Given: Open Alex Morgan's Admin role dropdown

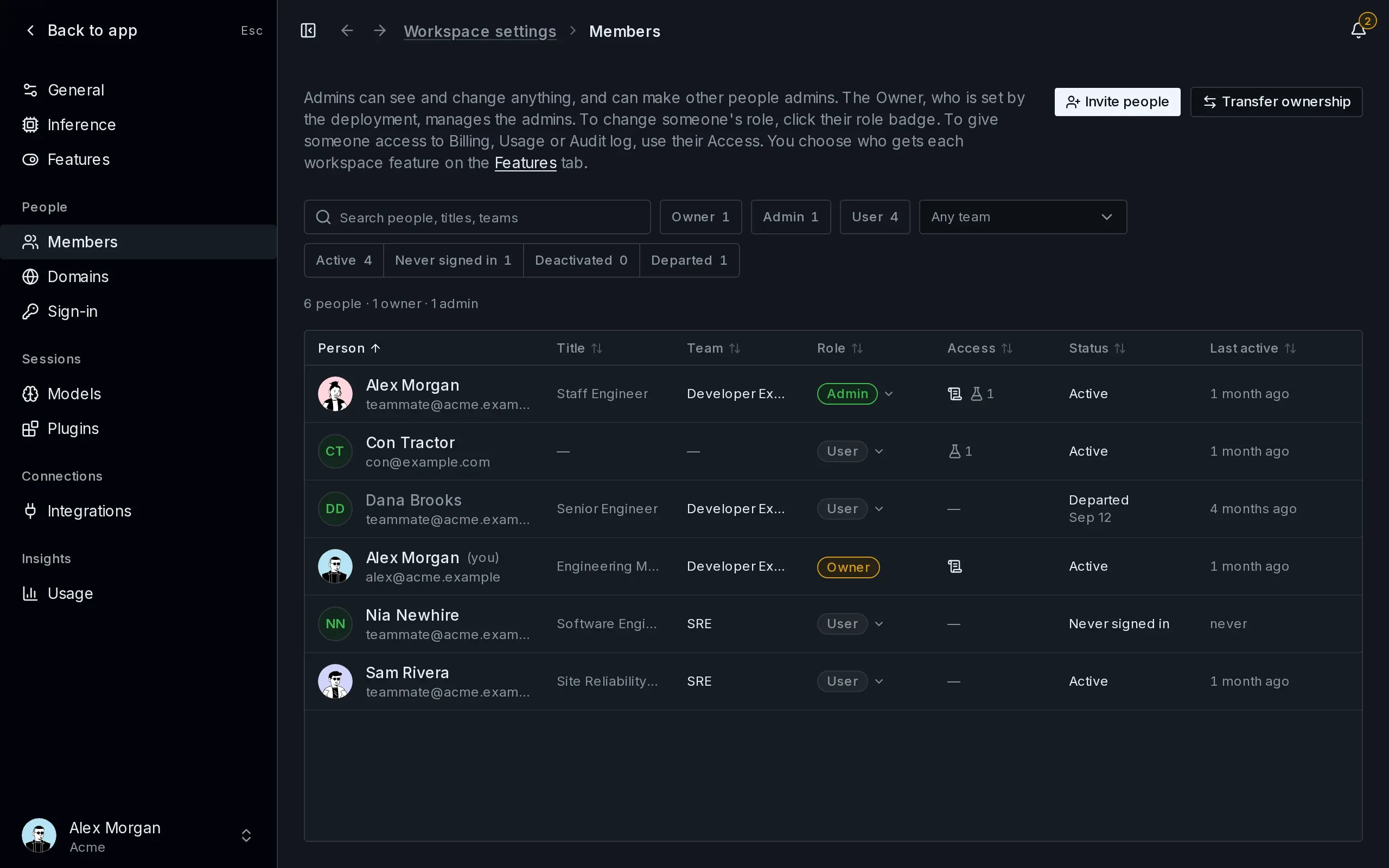Looking at the screenshot, I should pyautogui.click(x=889, y=394).
